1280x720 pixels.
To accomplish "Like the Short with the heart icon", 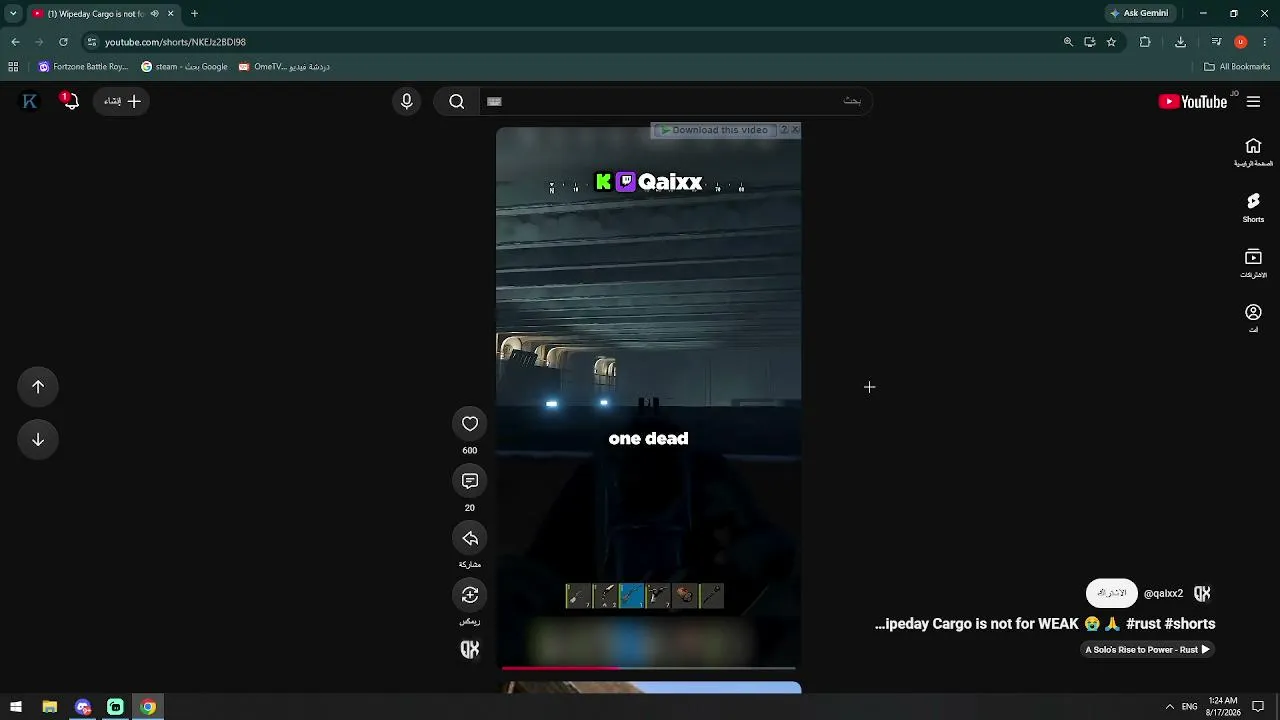I will (470, 424).
